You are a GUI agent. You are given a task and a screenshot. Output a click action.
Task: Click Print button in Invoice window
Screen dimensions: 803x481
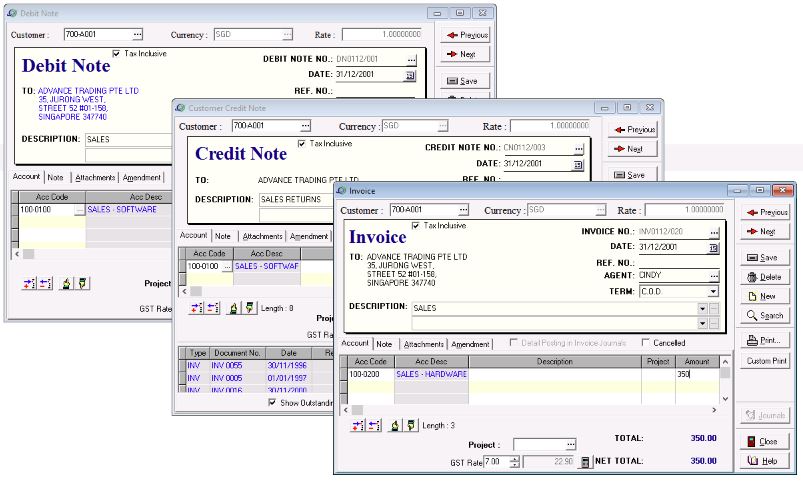(765, 340)
